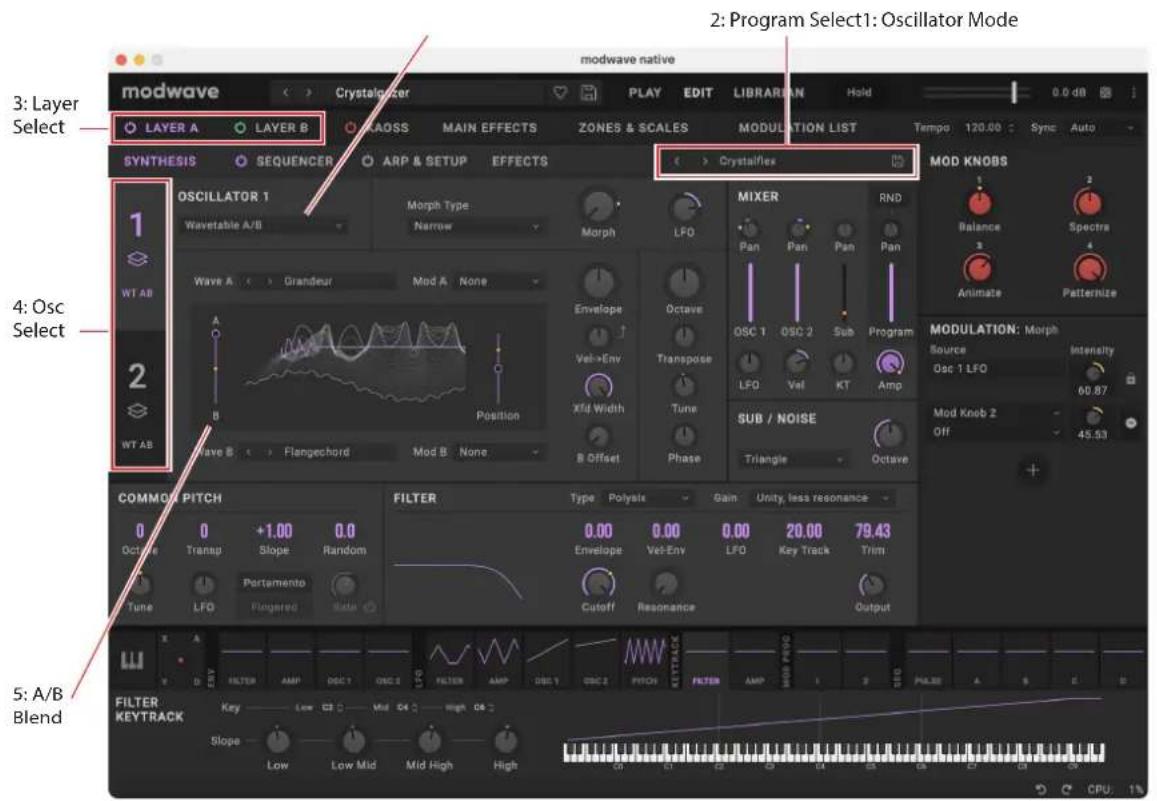Open the Sync dropdown set to Auto
The image size is (1157, 801).
pyautogui.click(x=1102, y=128)
